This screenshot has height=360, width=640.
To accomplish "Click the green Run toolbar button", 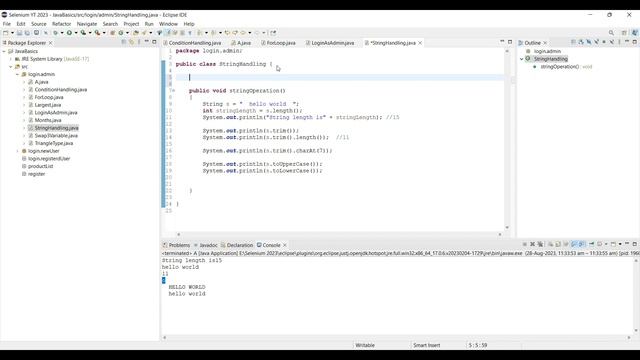I will point(69,33).
